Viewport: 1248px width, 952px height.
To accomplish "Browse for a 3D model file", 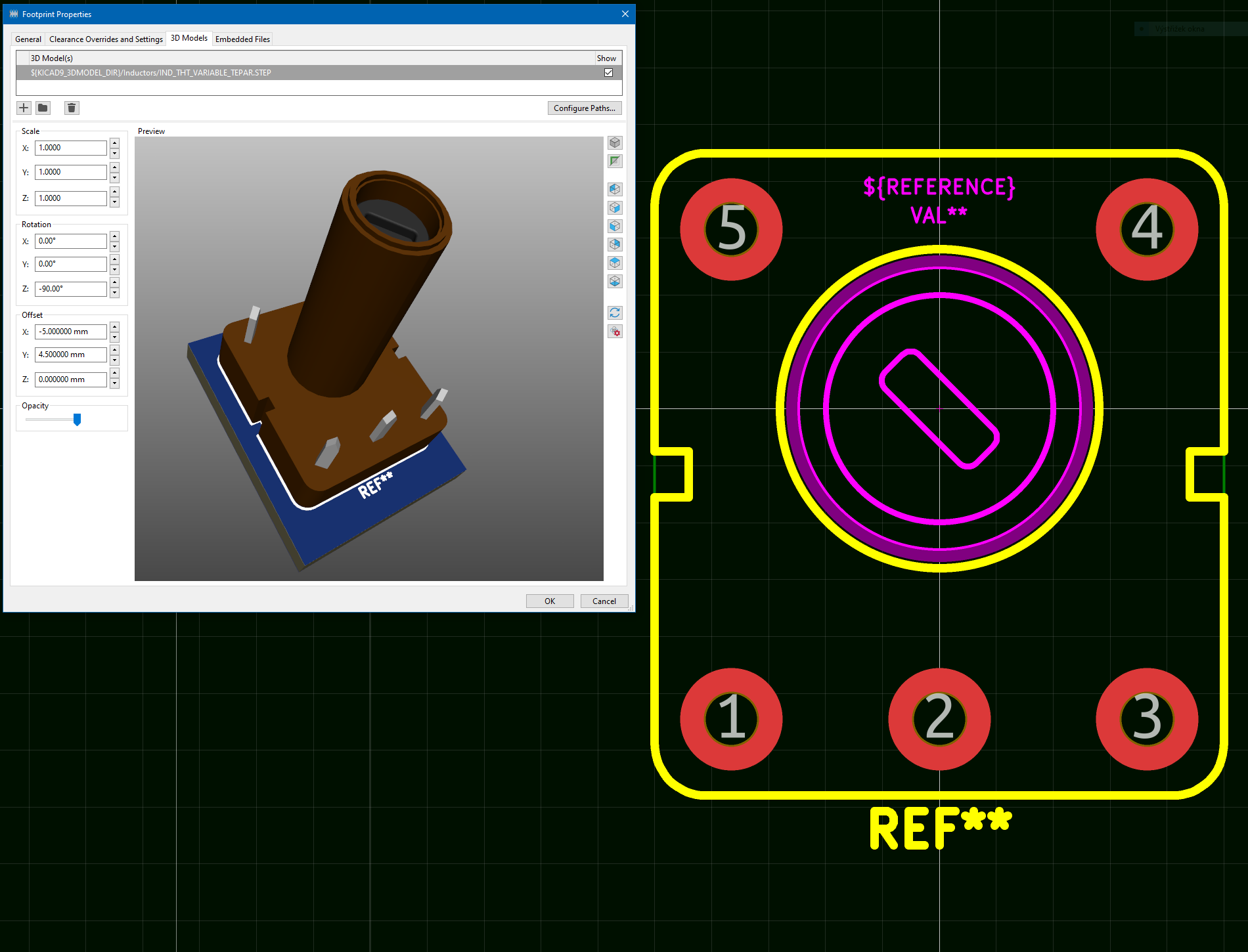I will click(43, 108).
